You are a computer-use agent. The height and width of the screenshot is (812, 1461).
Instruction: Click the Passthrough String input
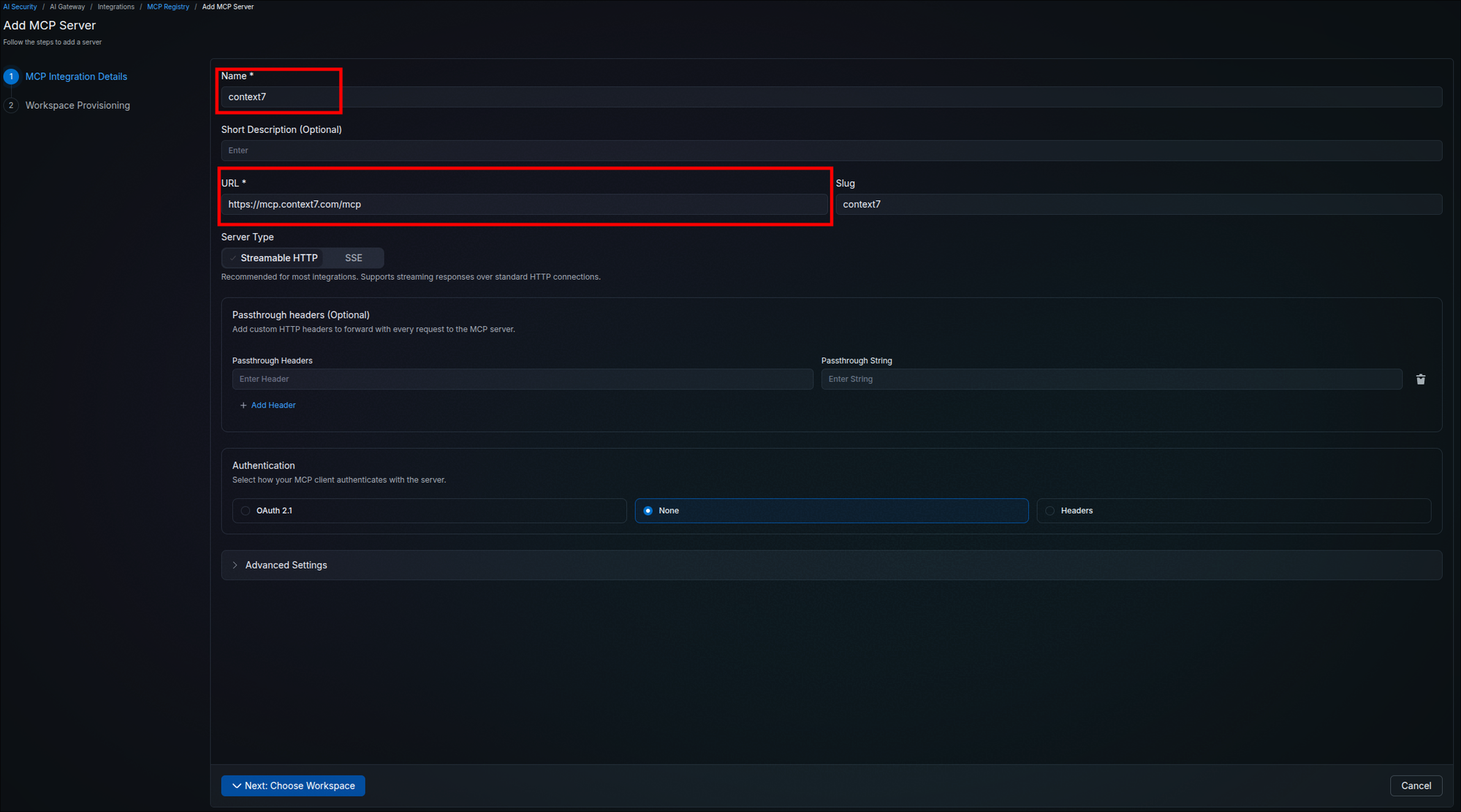coord(1112,379)
